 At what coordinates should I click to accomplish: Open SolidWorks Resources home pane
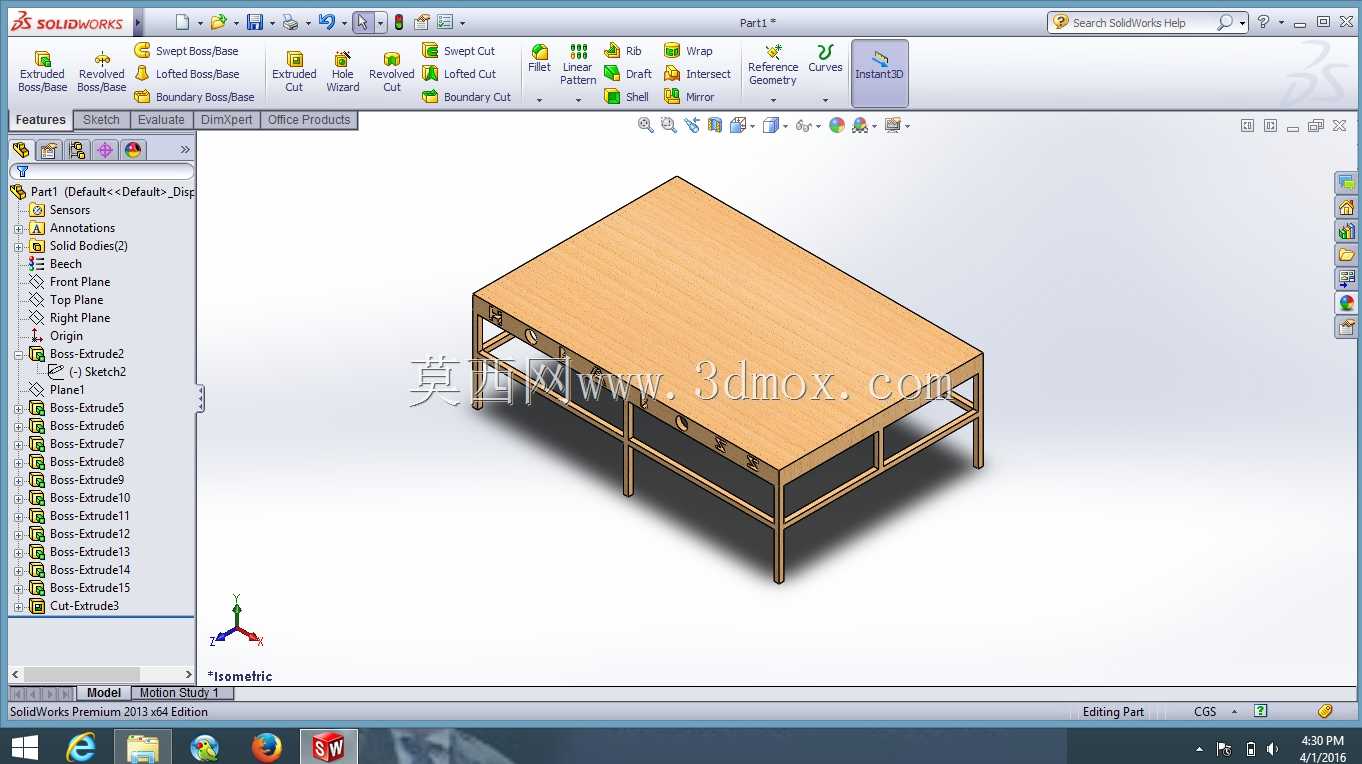coord(1346,207)
